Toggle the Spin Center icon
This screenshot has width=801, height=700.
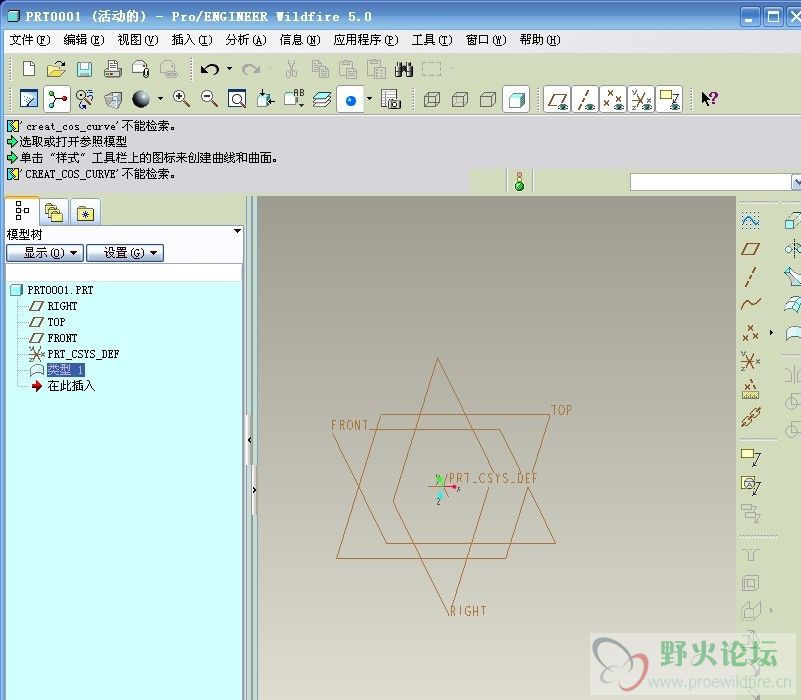(x=57, y=98)
